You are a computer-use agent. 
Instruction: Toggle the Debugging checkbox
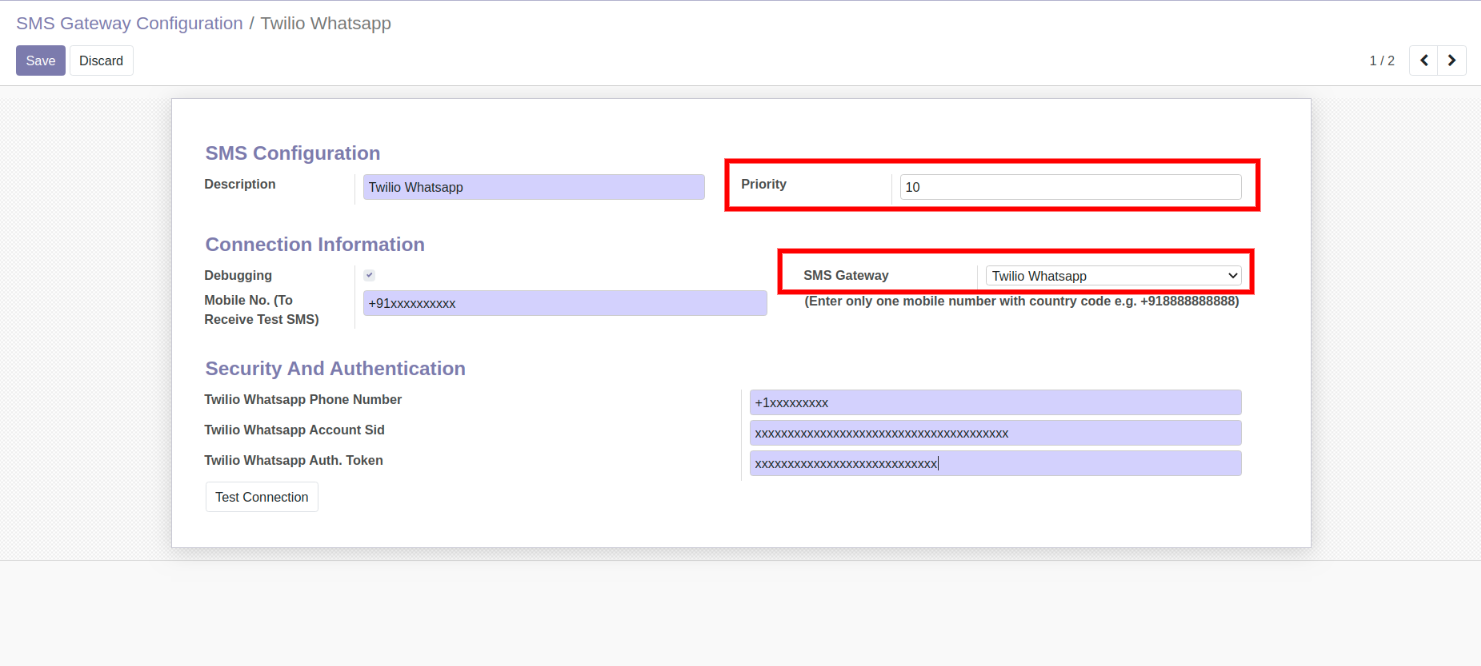tap(369, 275)
